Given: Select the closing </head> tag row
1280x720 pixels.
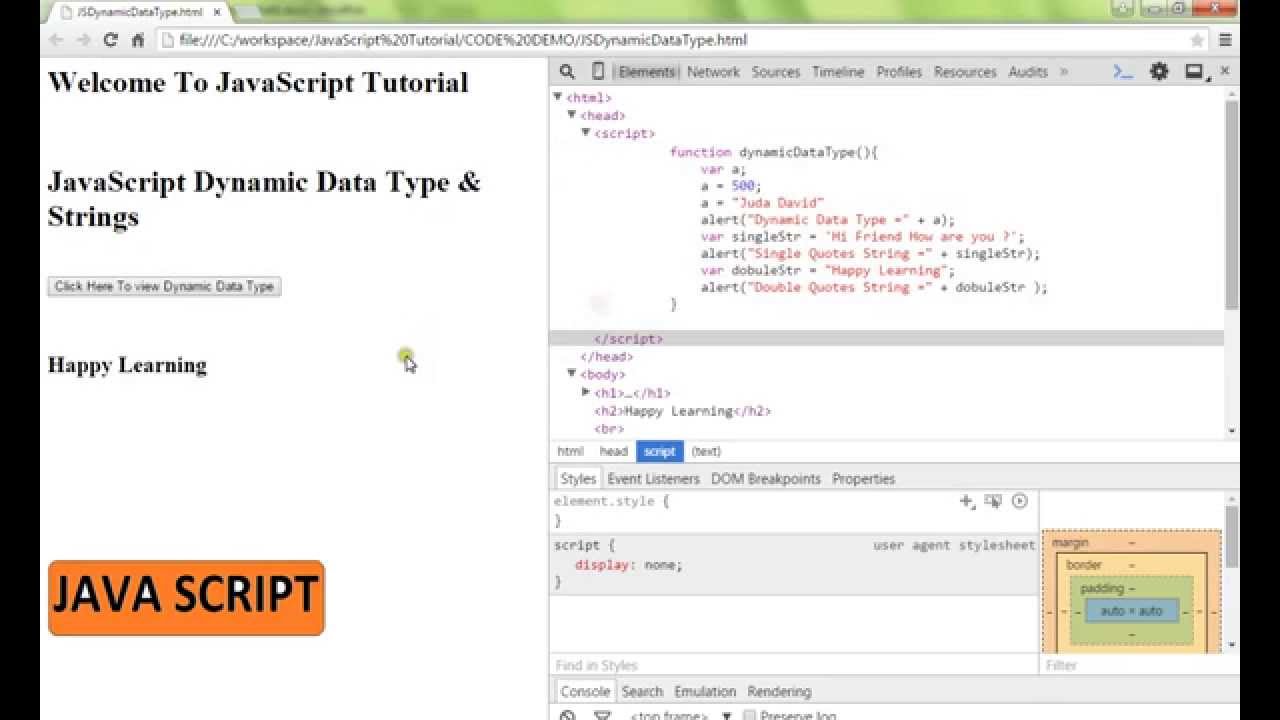Looking at the screenshot, I should point(607,357).
